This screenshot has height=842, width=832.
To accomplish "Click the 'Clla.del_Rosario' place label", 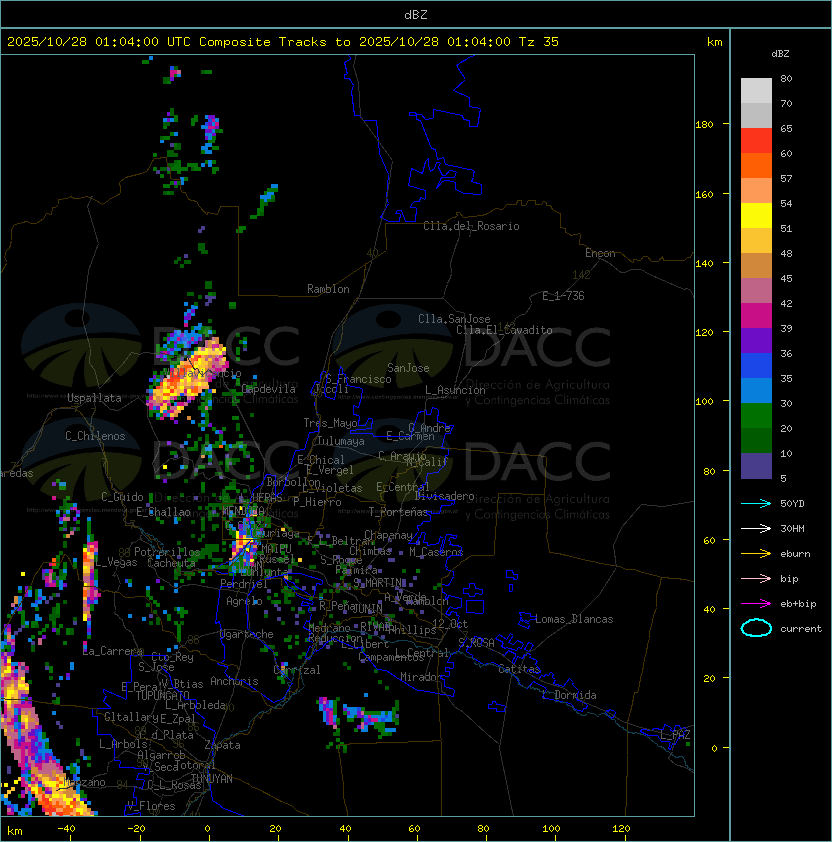I will click(471, 226).
